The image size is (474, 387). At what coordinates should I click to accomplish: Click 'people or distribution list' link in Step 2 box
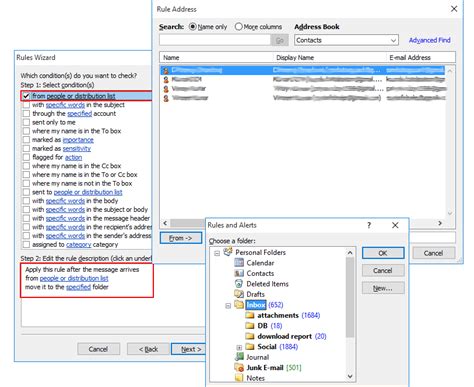click(x=74, y=278)
